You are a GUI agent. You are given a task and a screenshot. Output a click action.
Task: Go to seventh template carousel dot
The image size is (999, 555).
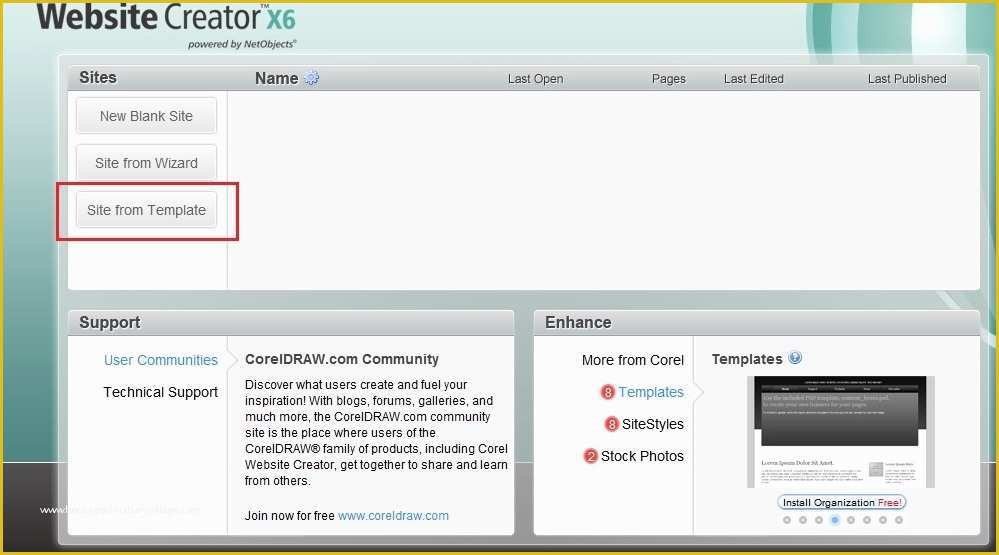tap(882, 520)
